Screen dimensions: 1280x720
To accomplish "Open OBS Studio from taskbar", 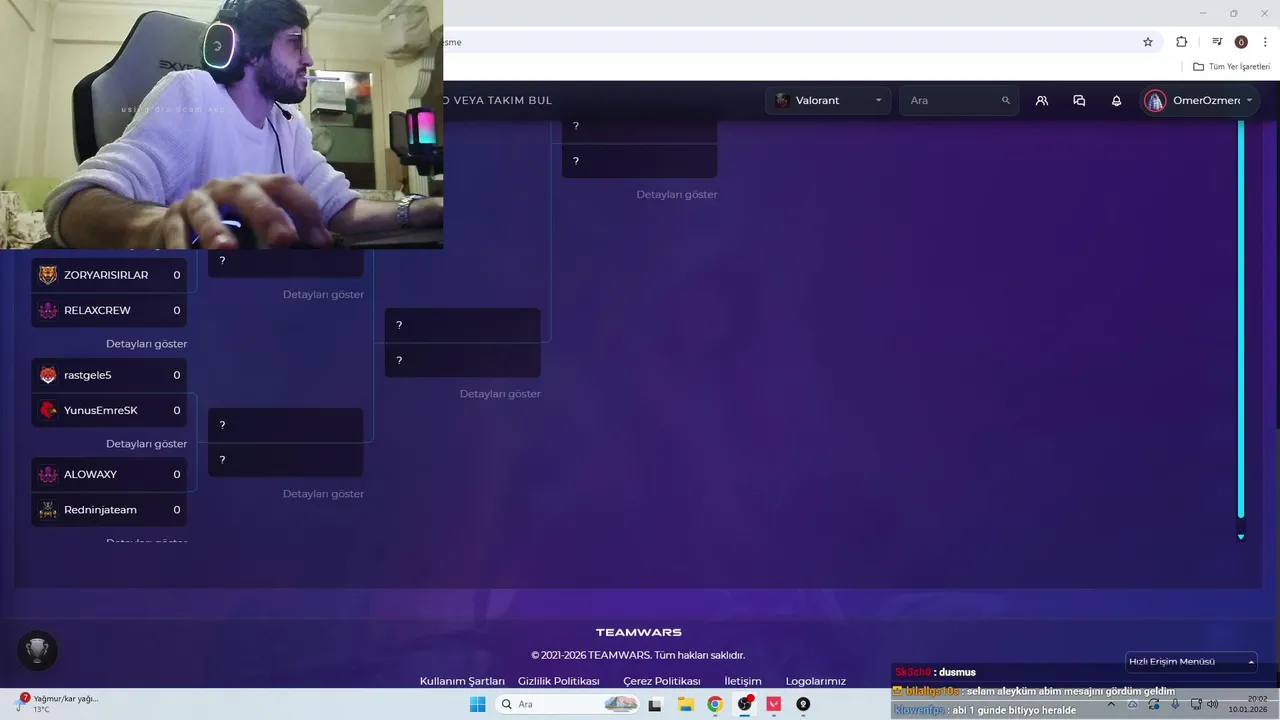I will [745, 704].
